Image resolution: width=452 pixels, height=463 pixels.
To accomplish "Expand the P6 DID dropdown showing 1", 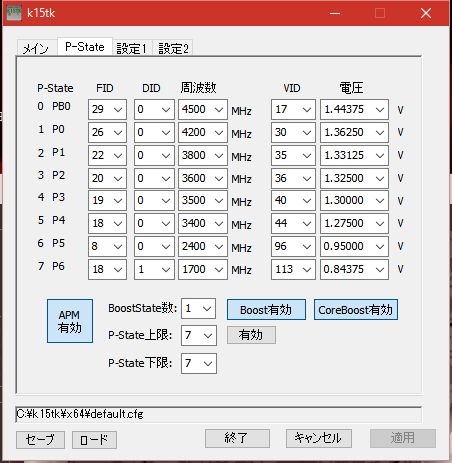I will tap(154, 269).
